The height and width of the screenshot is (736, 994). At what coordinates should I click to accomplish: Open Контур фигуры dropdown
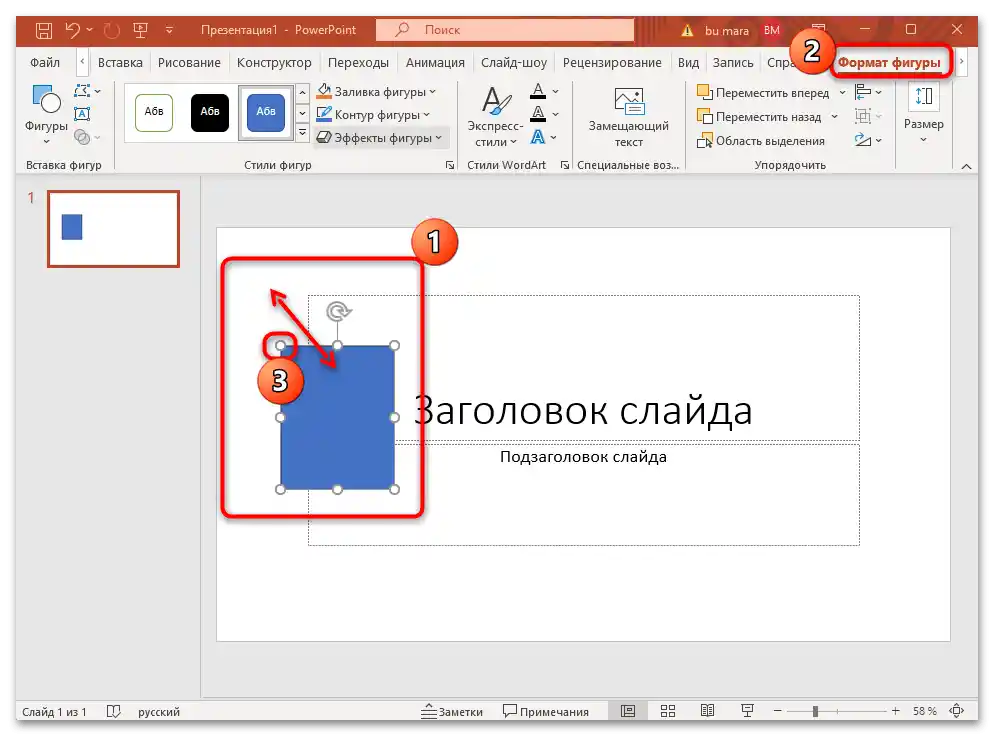coord(373,115)
